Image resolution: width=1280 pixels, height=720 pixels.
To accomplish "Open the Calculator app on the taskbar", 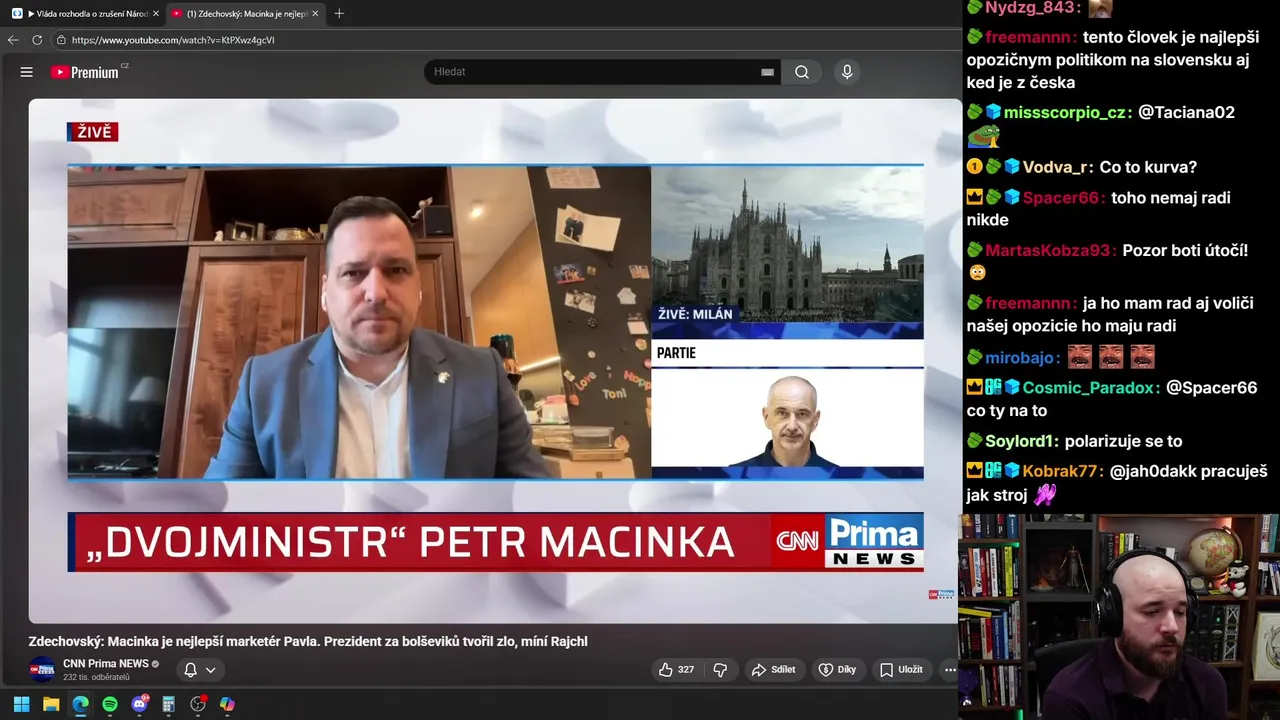I will click(x=169, y=704).
